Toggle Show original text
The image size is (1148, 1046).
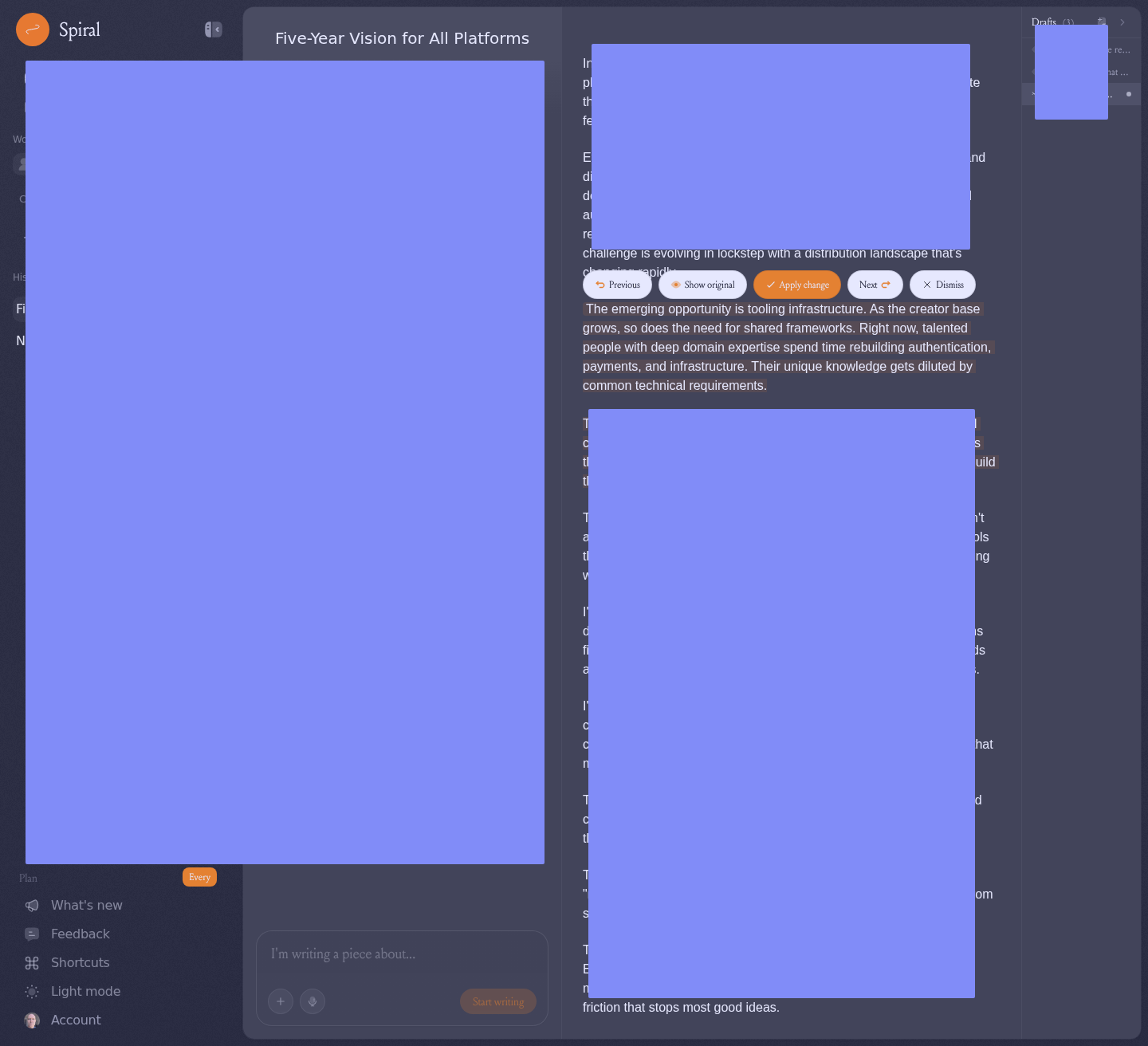(x=702, y=285)
